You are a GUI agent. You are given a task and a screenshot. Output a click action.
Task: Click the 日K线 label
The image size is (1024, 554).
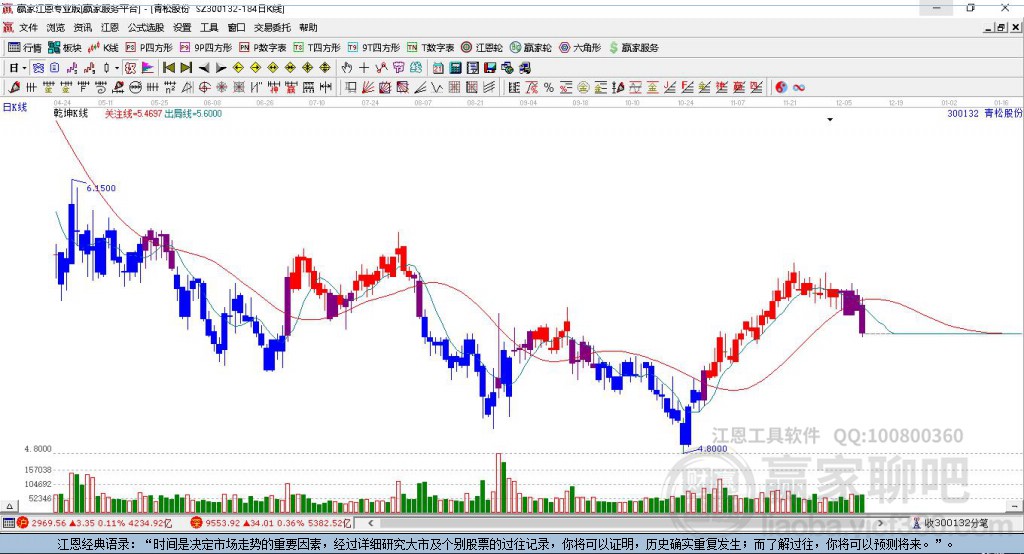tap(15, 107)
